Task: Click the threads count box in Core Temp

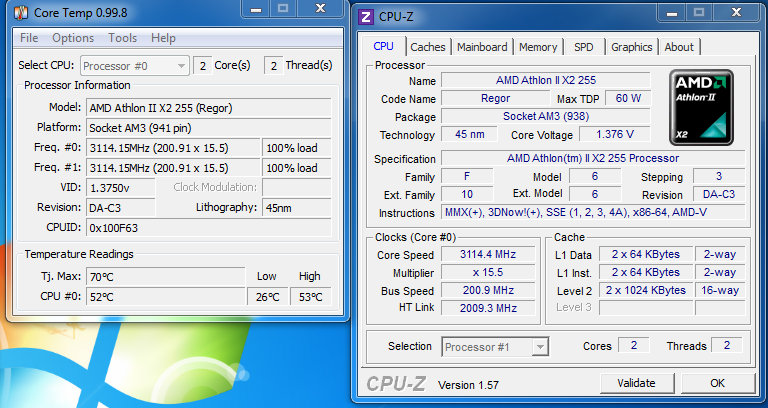Action: (x=274, y=66)
